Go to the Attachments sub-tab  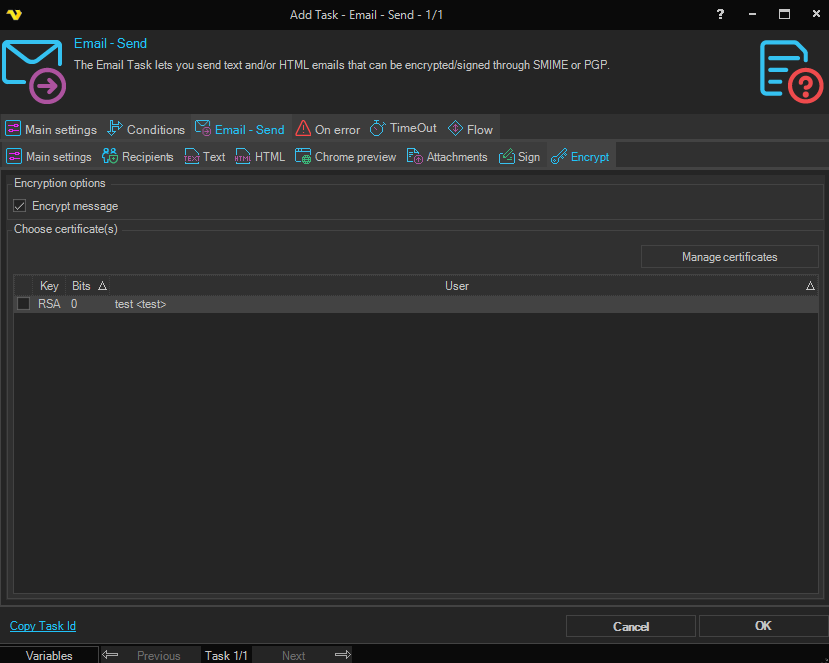[447, 157]
